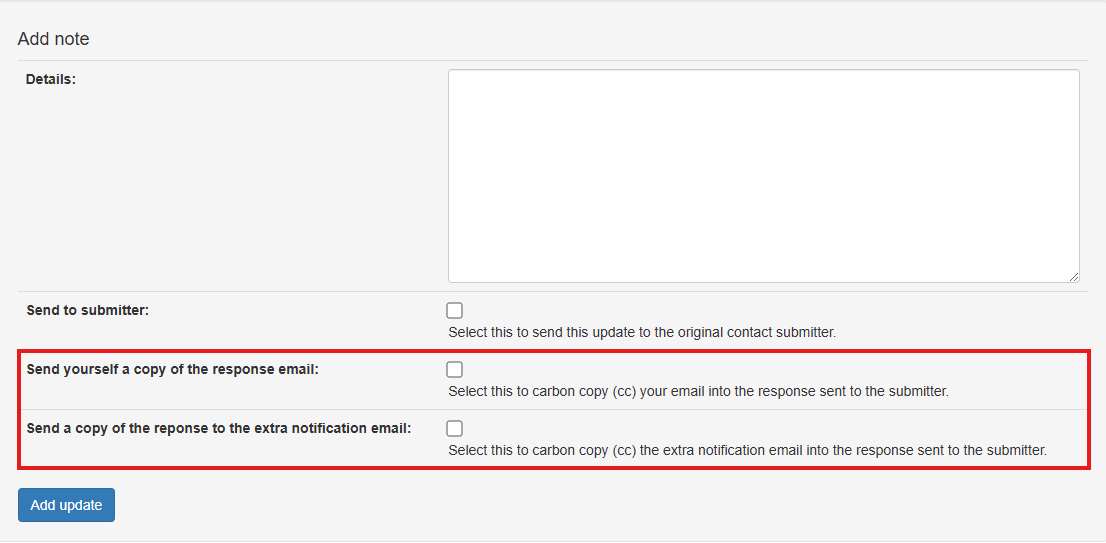Click the divider line below the Details row
This screenshot has width=1106, height=543.
click(x=553, y=291)
